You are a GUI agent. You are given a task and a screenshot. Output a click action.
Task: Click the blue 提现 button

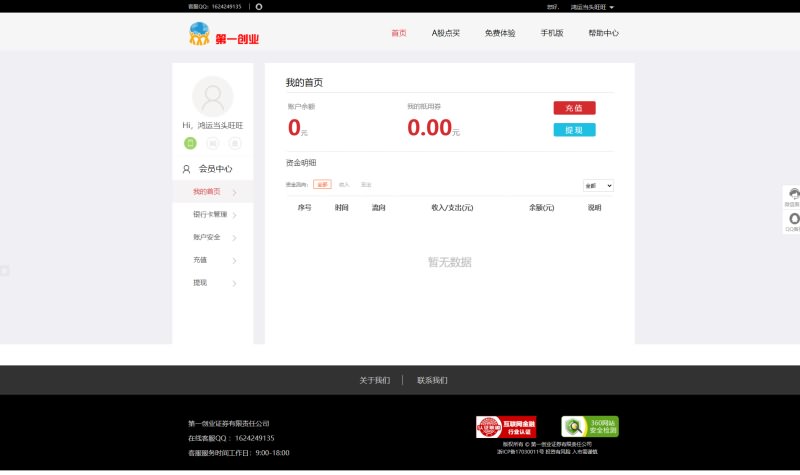click(574, 130)
